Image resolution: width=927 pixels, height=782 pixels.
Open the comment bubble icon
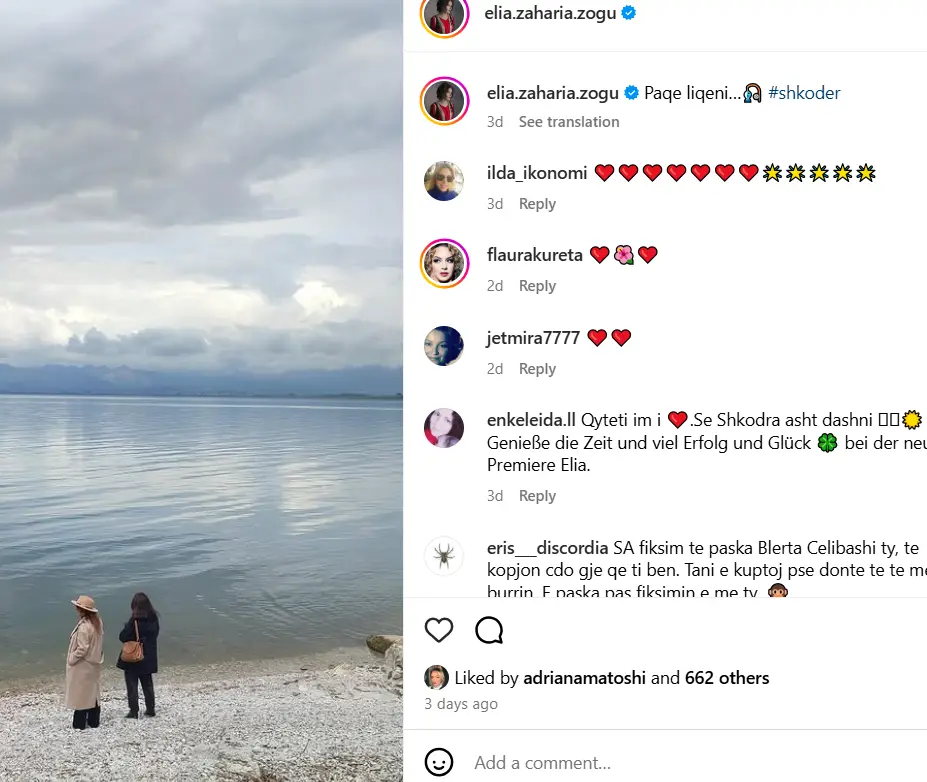(489, 630)
